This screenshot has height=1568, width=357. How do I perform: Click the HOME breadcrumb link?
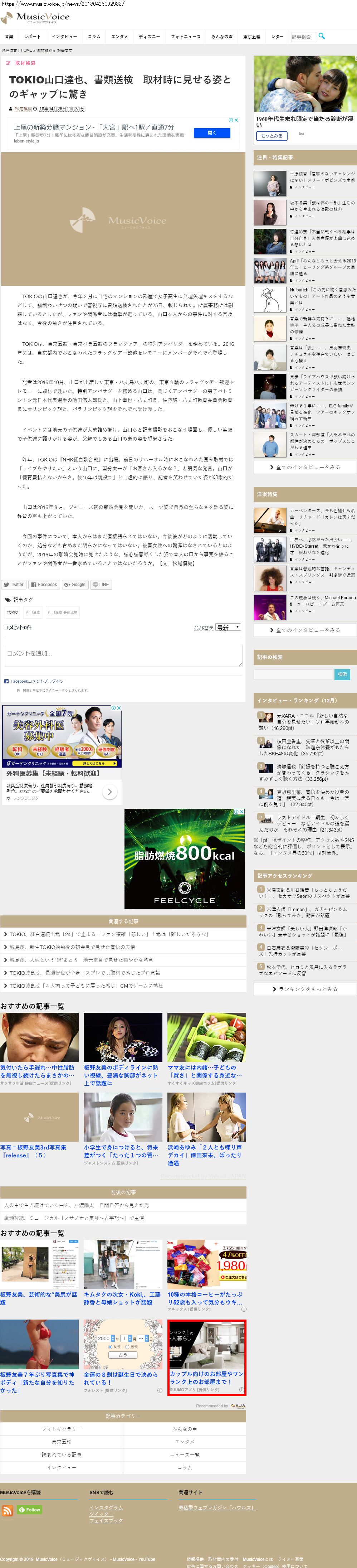(26, 50)
